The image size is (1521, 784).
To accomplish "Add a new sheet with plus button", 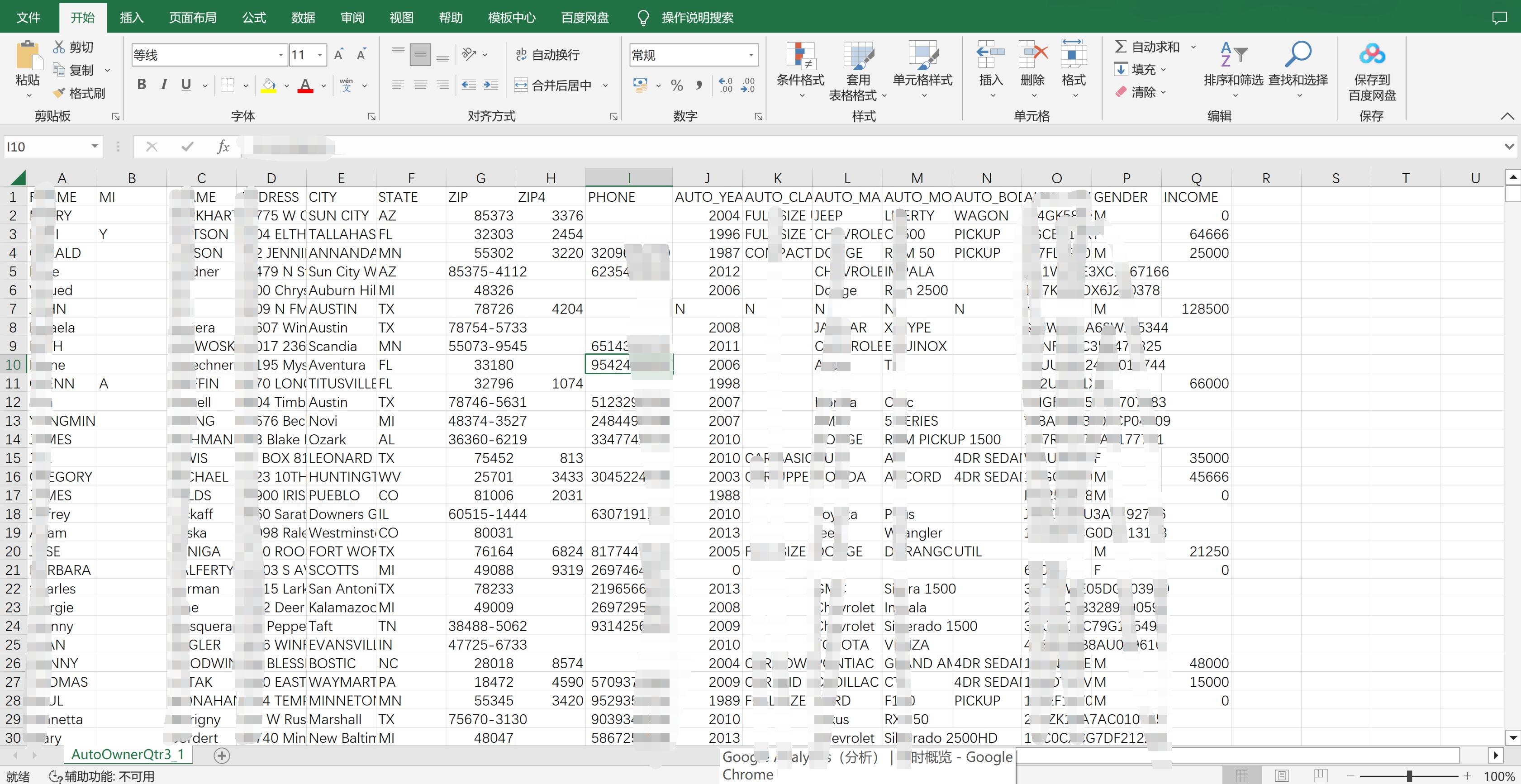I will point(222,755).
